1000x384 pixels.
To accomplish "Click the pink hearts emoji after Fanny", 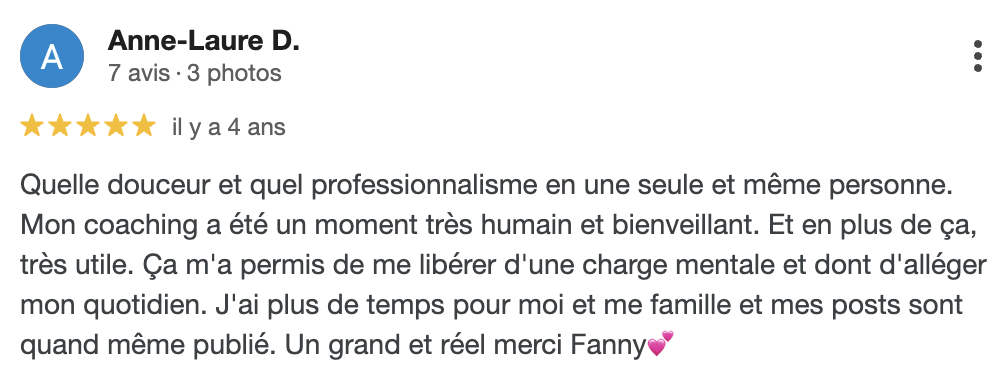I will (661, 343).
